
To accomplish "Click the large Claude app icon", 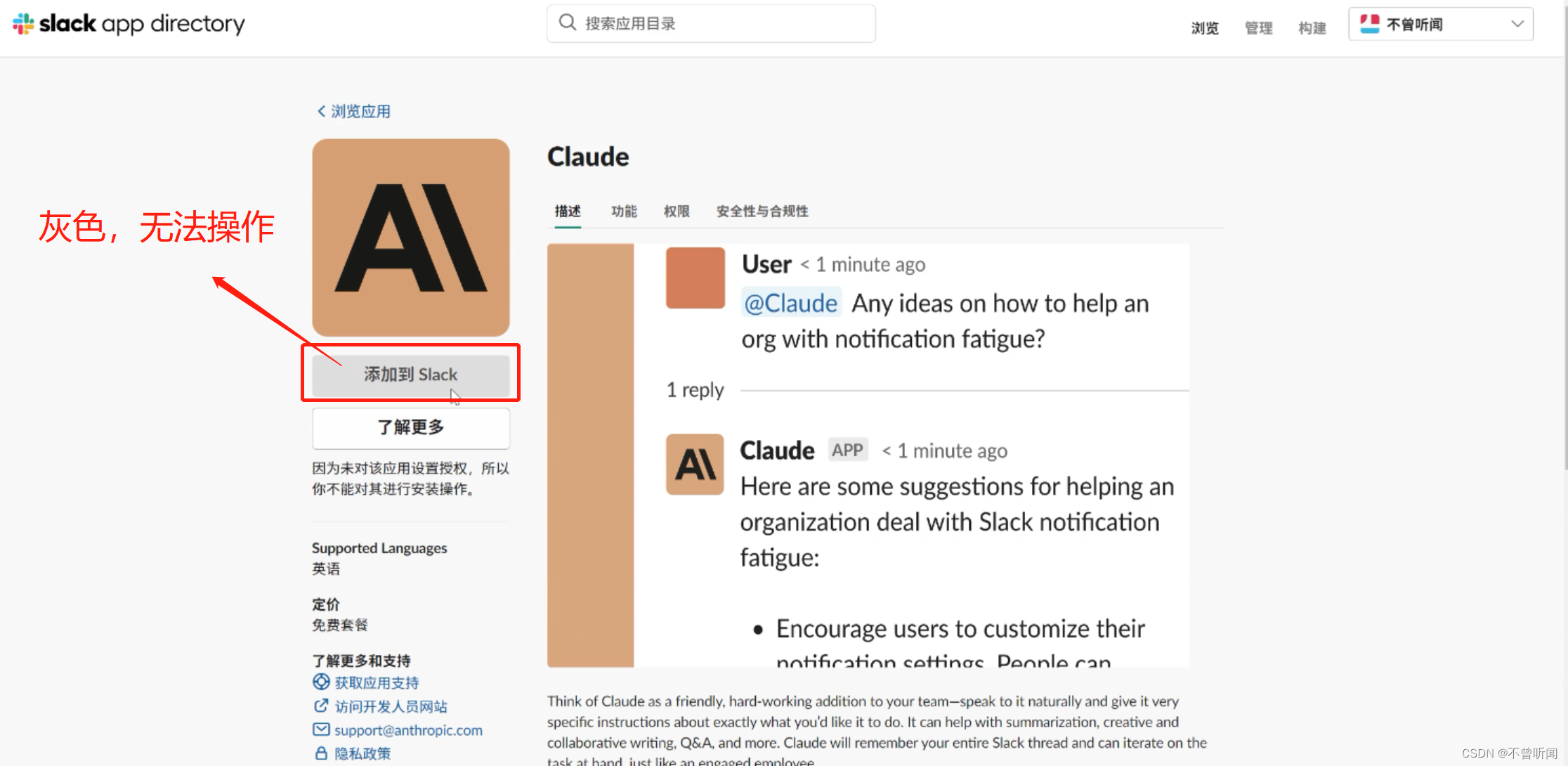I will coord(411,238).
